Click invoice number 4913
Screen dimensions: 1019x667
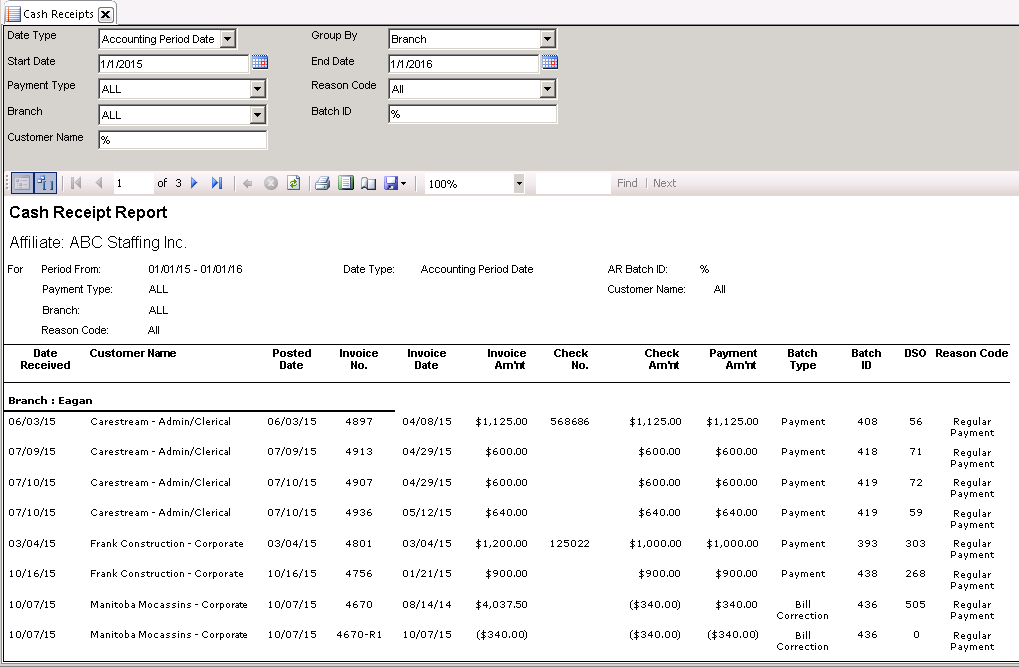click(x=359, y=451)
